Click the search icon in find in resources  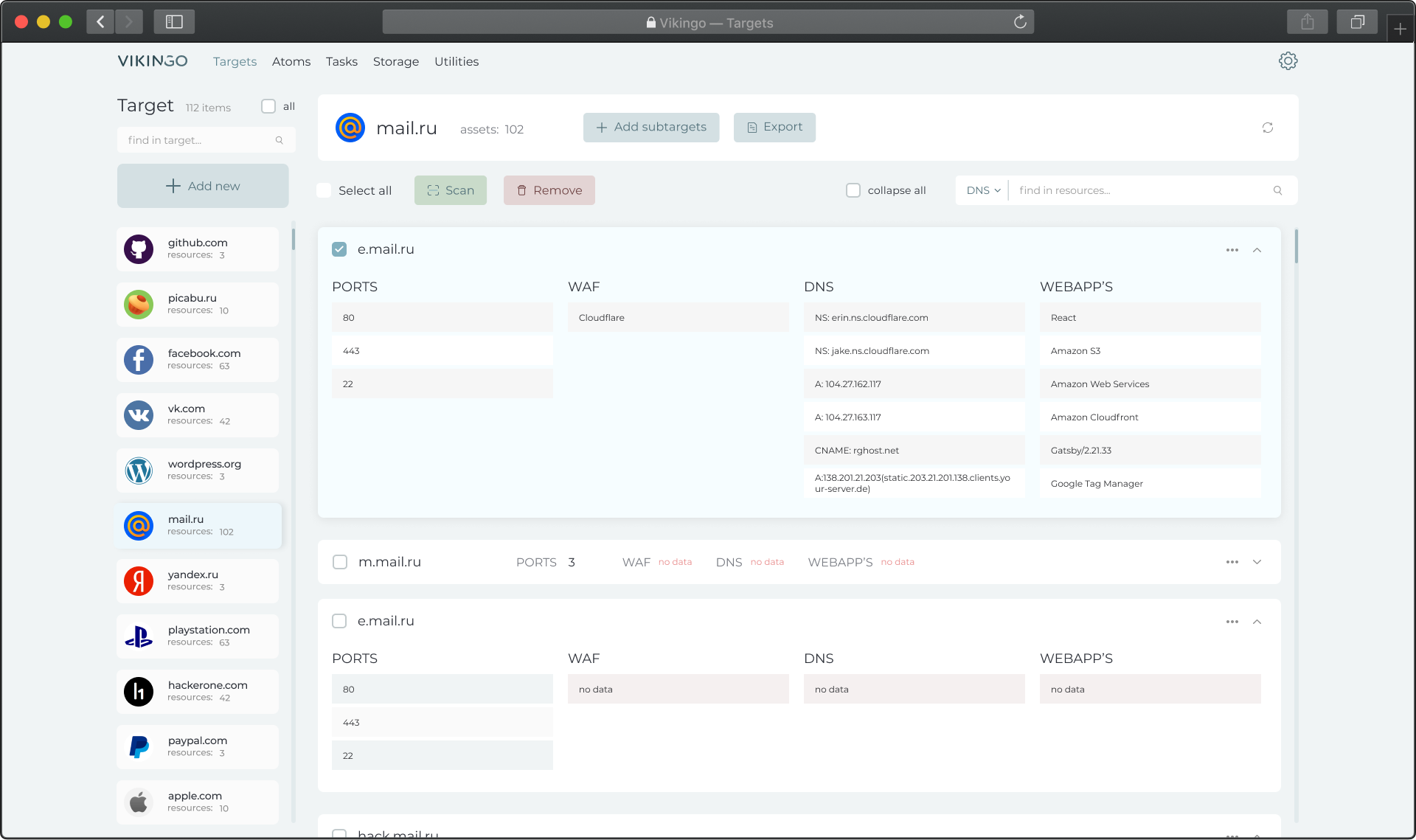tap(1277, 190)
